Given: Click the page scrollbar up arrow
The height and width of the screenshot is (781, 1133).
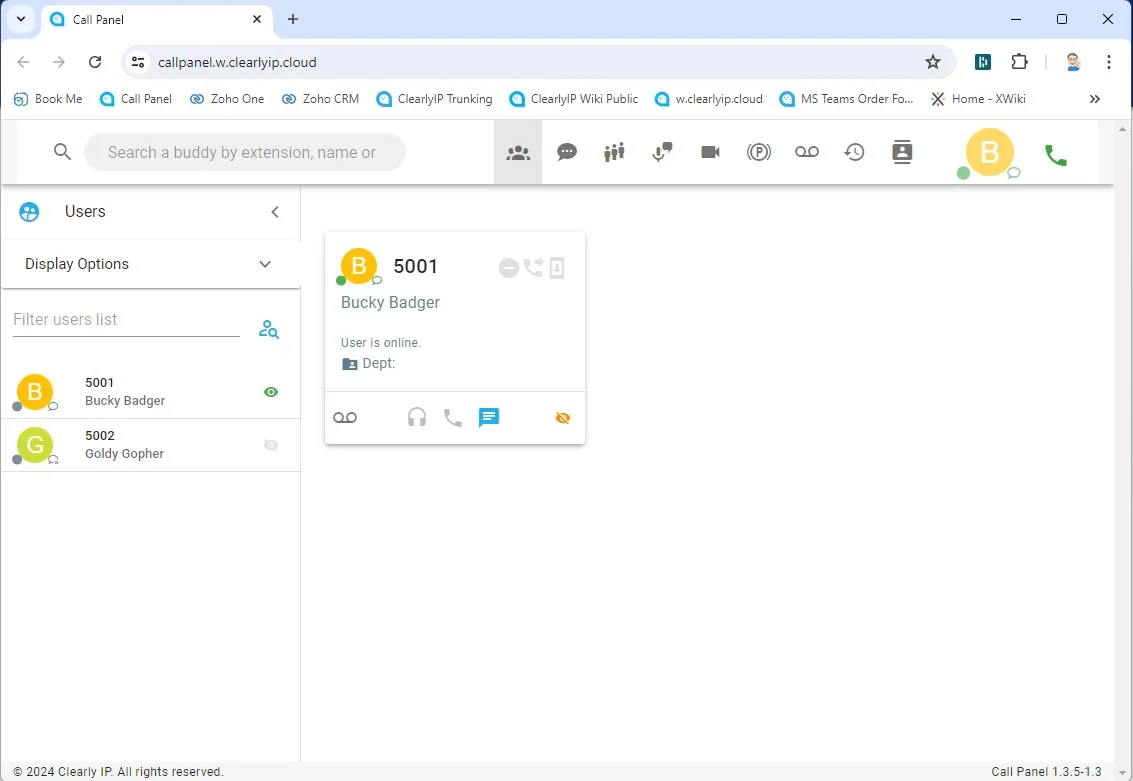Looking at the screenshot, I should [x=1122, y=129].
